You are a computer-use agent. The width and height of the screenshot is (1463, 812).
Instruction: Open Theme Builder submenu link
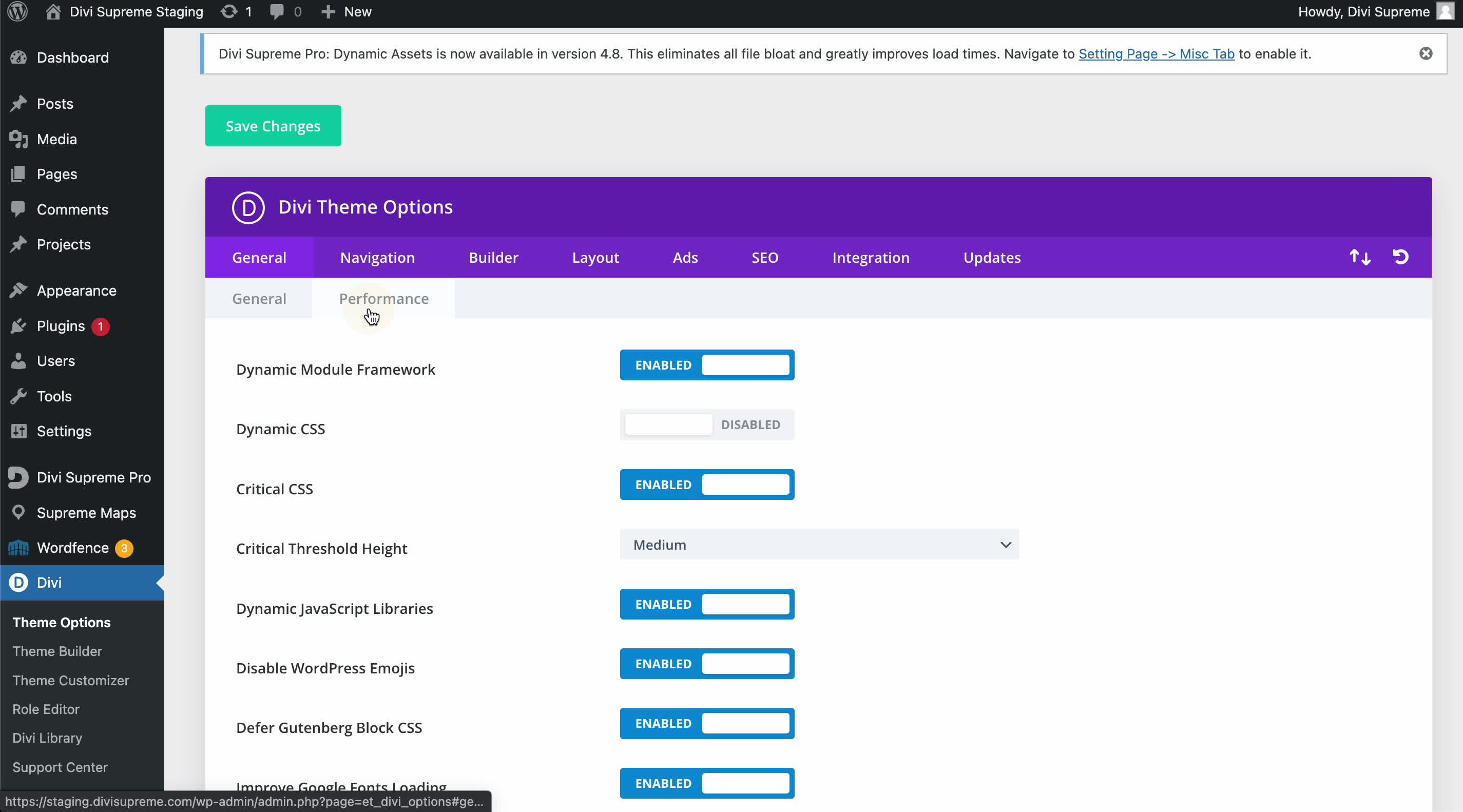pos(57,651)
